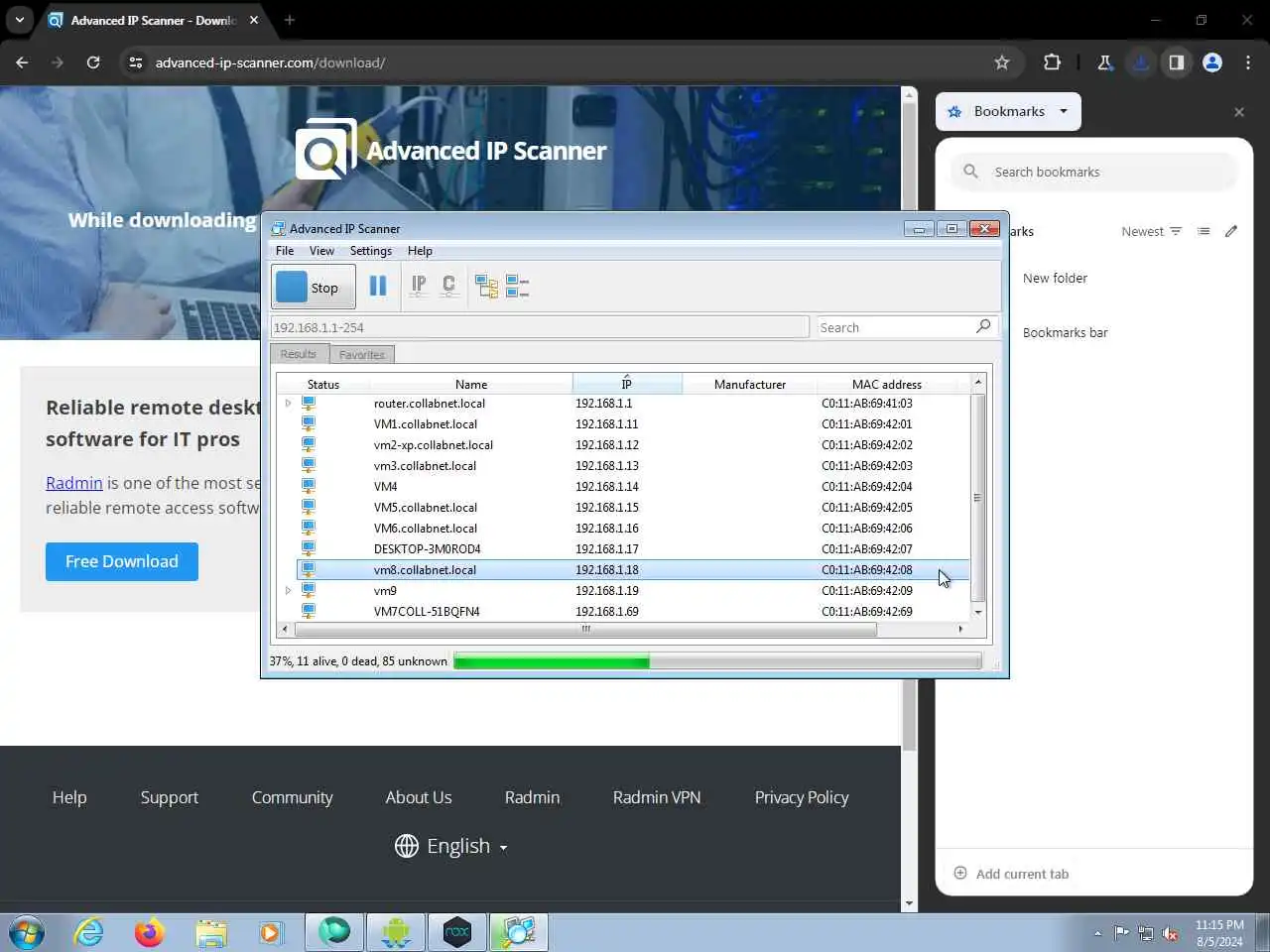This screenshot has height=952, width=1270.
Task: Switch to the Favorites tab
Action: [x=362, y=354]
